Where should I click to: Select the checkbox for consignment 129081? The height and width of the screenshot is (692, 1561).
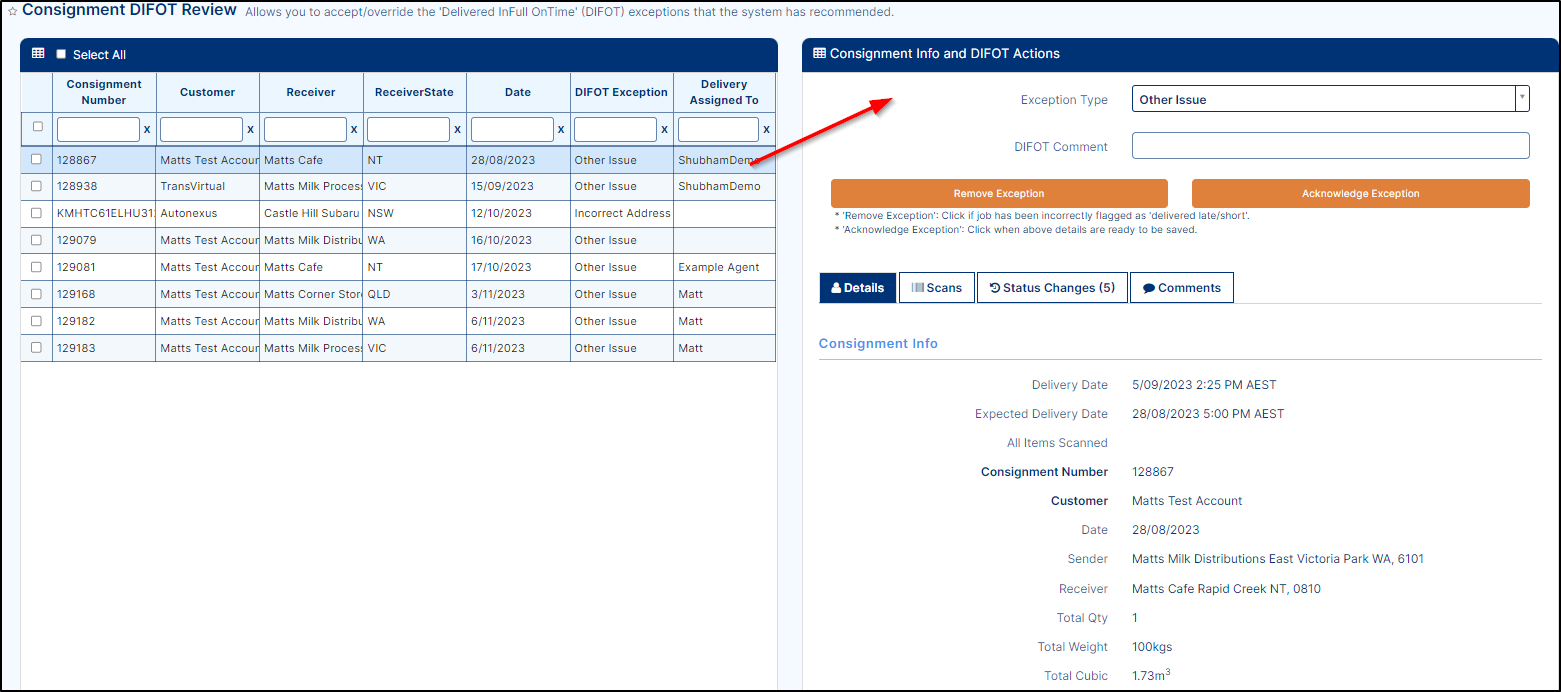click(37, 267)
